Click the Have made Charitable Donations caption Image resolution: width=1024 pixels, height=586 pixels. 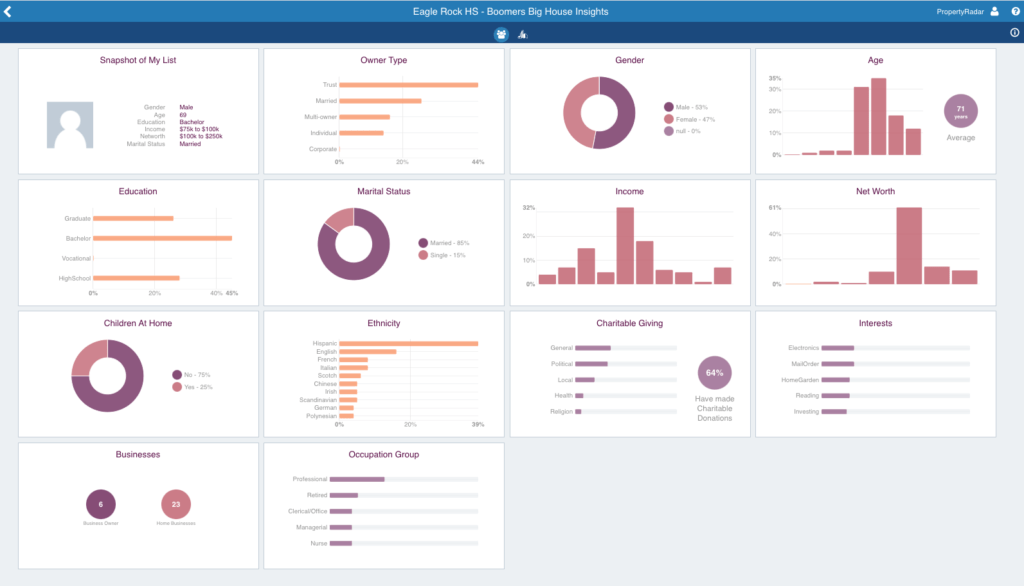tap(714, 408)
